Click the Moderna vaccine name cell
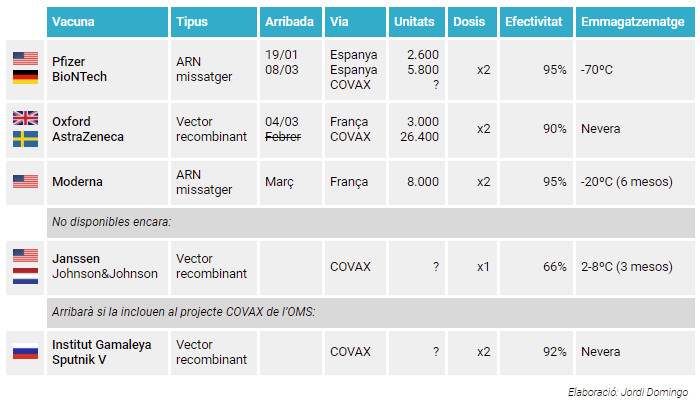700x407 pixels. click(x=108, y=182)
